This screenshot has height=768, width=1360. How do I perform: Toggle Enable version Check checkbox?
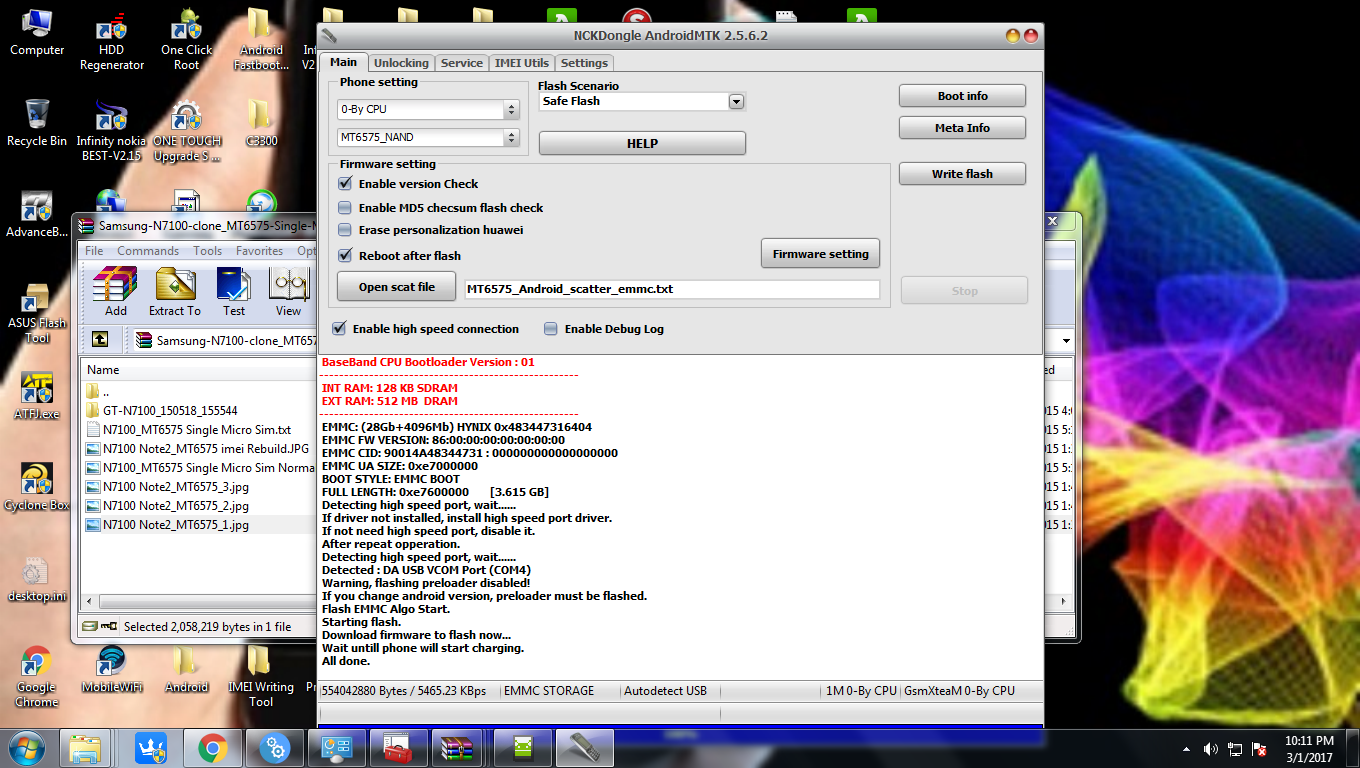pos(345,184)
